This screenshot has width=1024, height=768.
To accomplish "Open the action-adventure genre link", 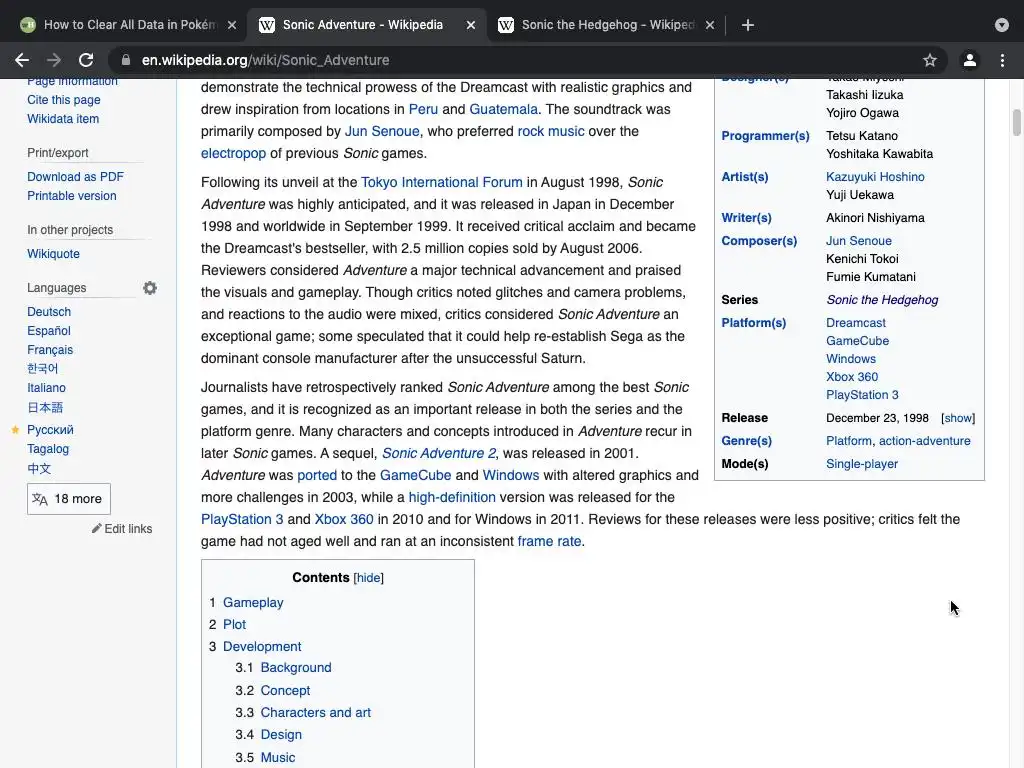I will coord(924,441).
